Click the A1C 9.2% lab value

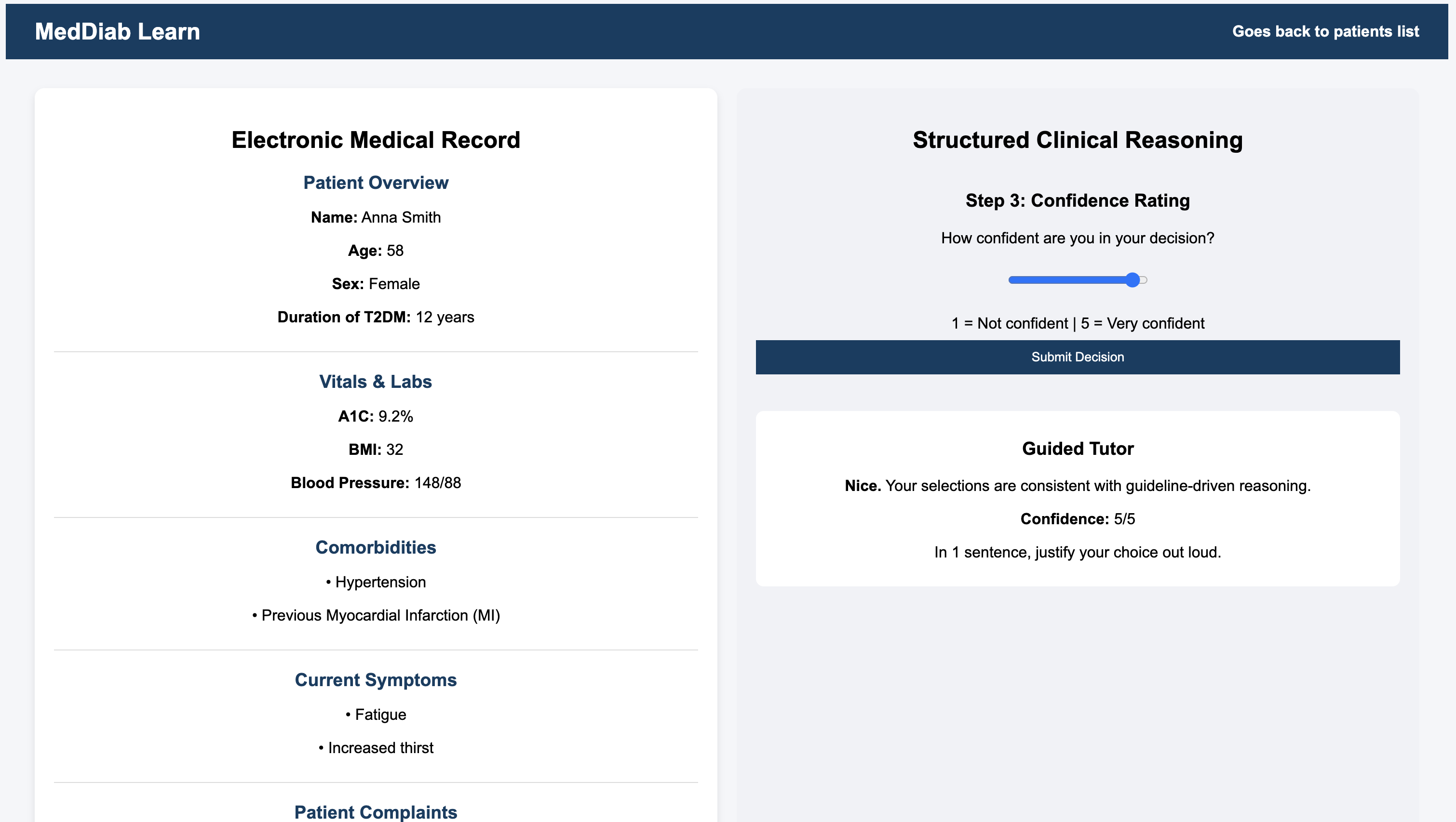coord(375,416)
